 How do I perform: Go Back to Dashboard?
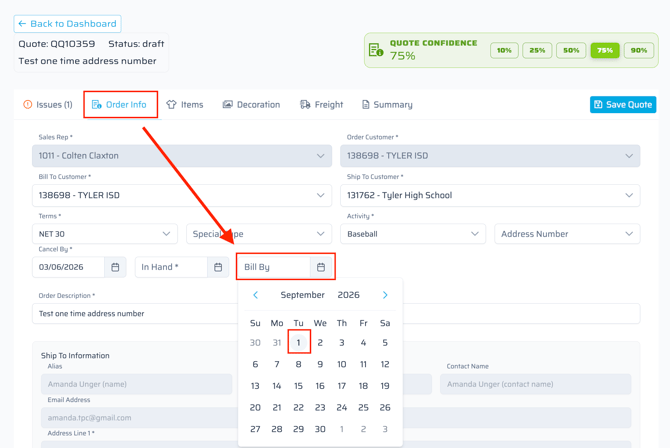tap(68, 23)
